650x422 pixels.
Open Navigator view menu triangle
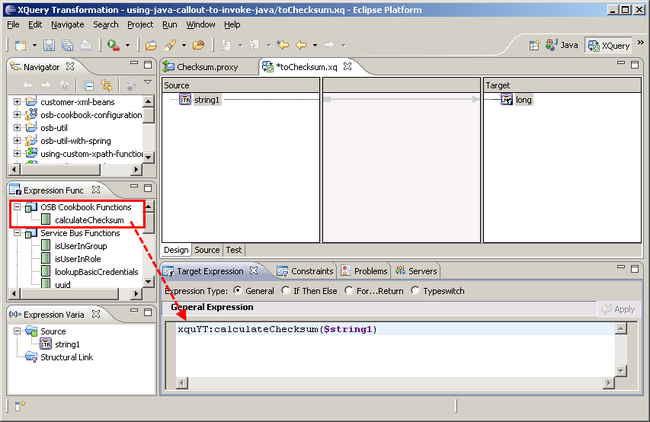coord(148,82)
